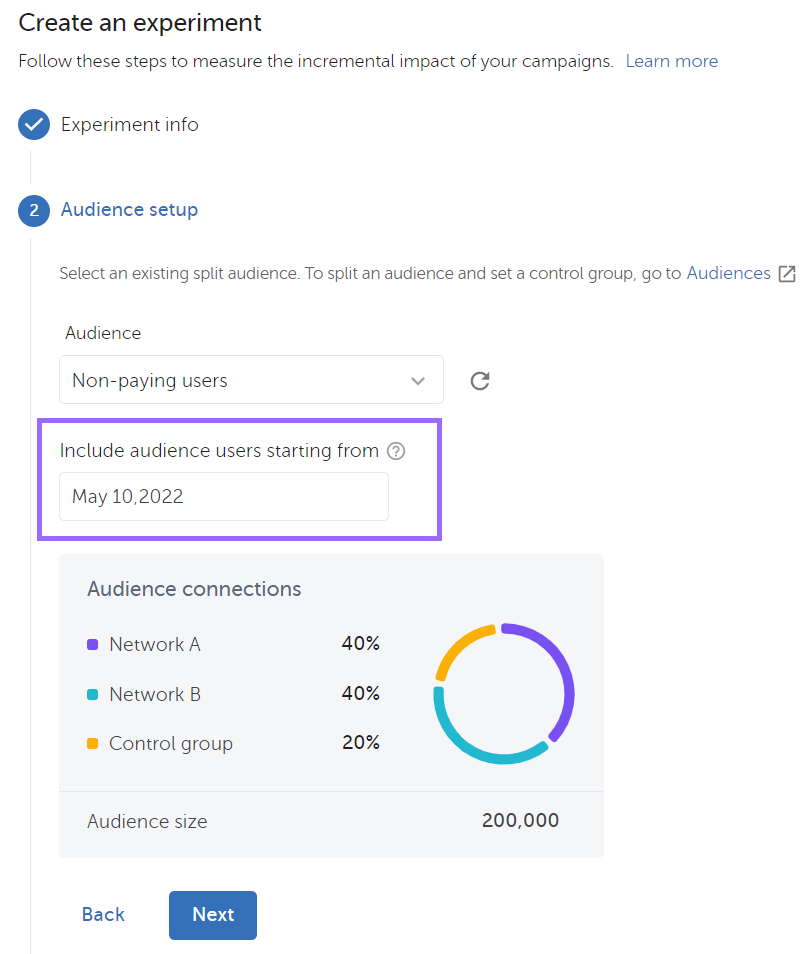Viewport: 812px width, 954px height.
Task: Click the Control group yellow color swatch
Action: pyautogui.click(x=93, y=744)
